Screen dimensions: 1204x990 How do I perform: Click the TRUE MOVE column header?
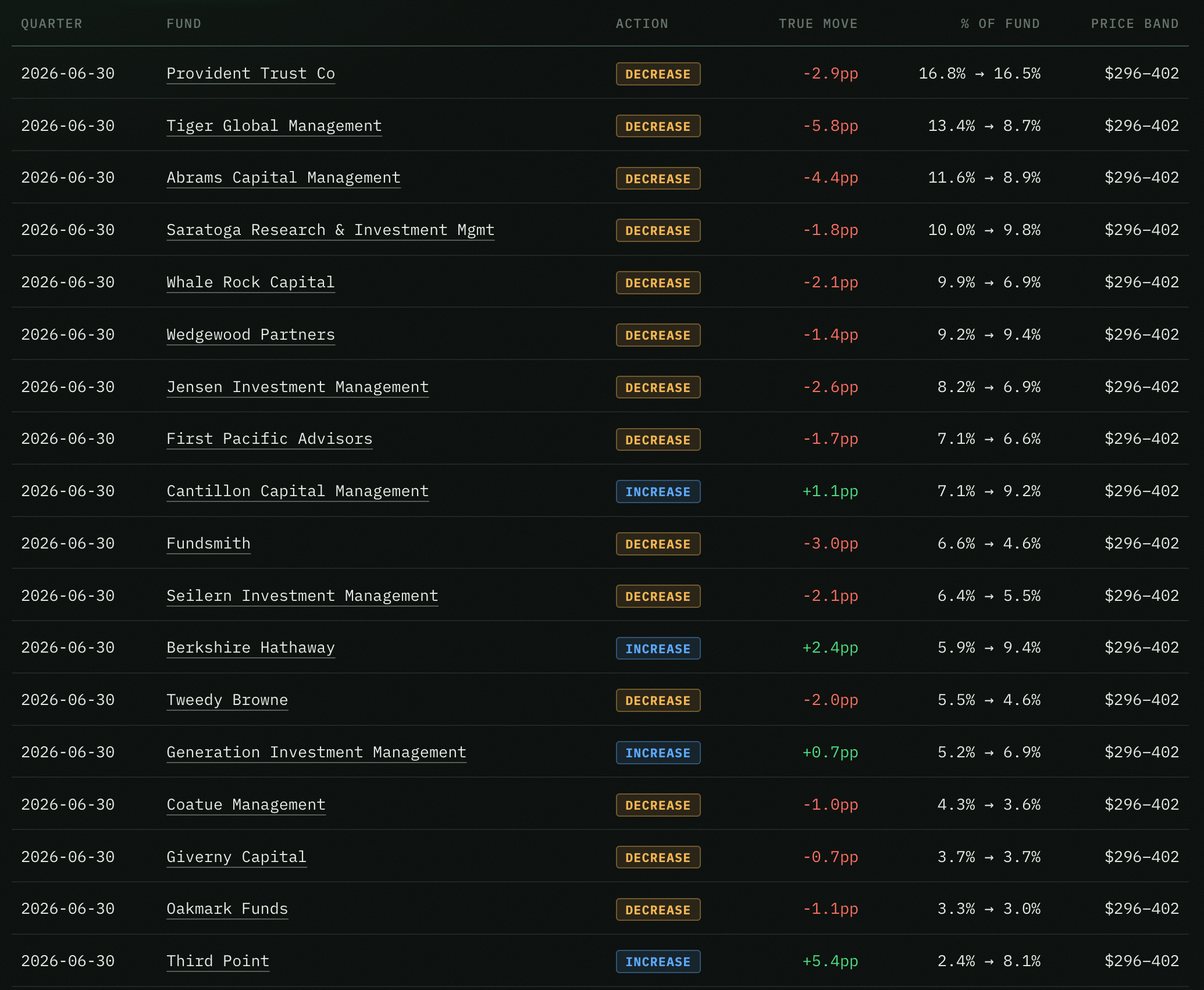818,24
